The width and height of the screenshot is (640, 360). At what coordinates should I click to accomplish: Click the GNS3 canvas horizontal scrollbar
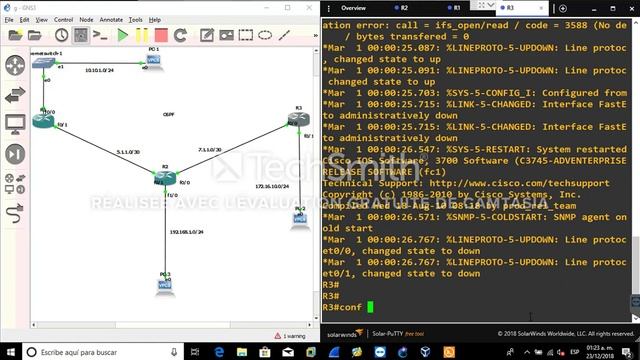(172, 325)
